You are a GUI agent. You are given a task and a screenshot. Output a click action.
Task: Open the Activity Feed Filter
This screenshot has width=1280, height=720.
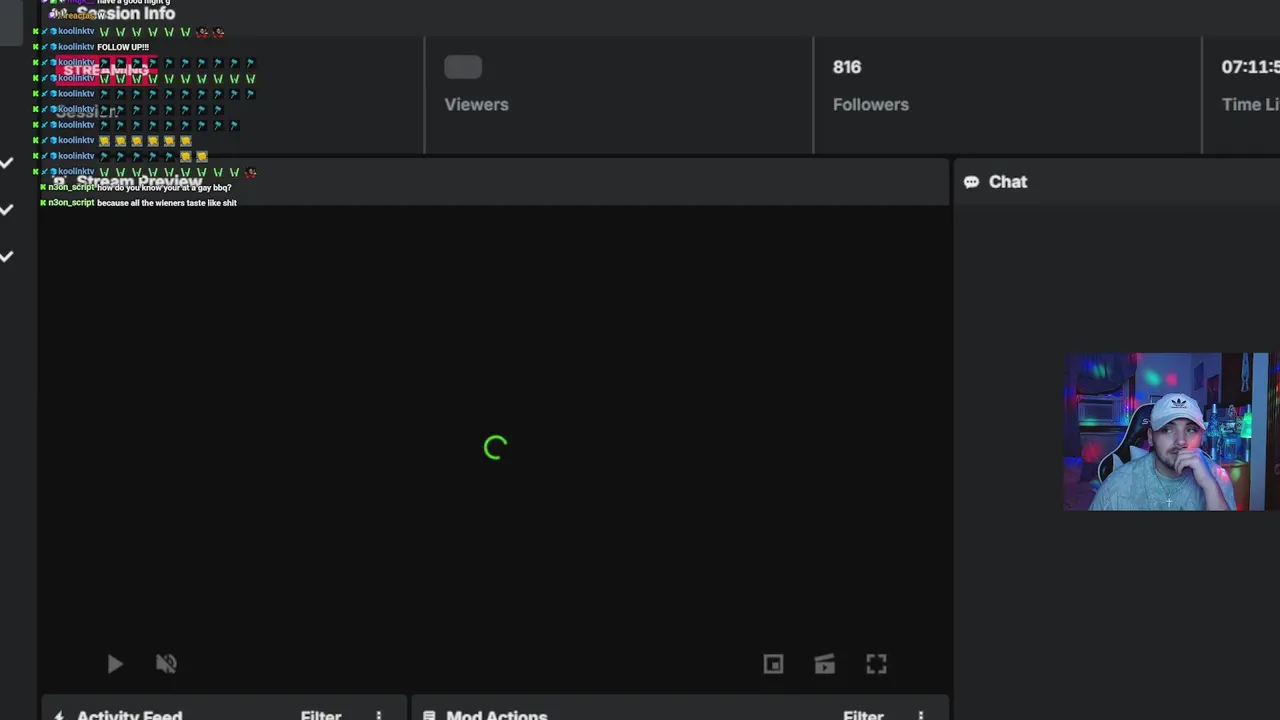click(x=321, y=714)
